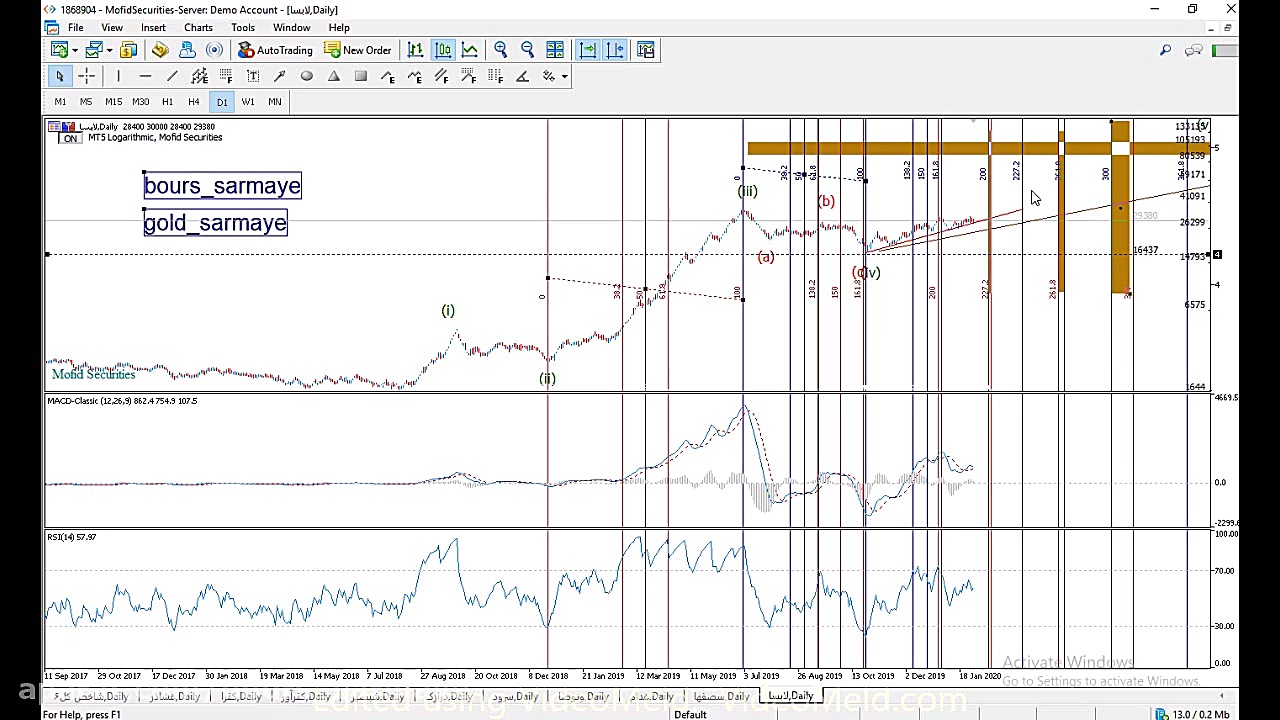Switch chart to line chart view
Screen dimensions: 1280x720
(469, 50)
